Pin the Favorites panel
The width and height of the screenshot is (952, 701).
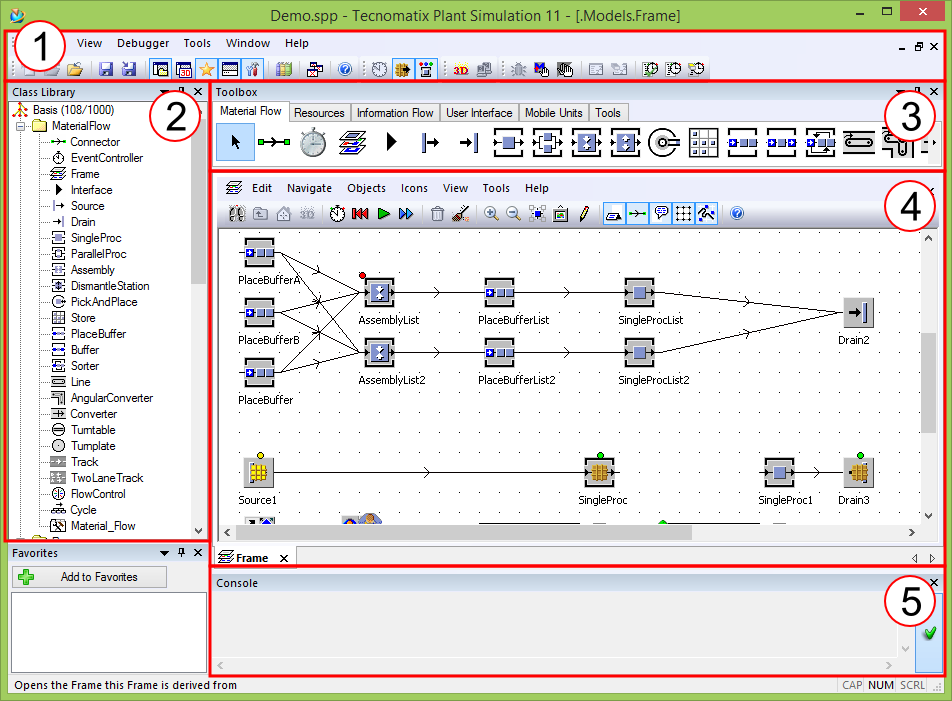click(181, 552)
